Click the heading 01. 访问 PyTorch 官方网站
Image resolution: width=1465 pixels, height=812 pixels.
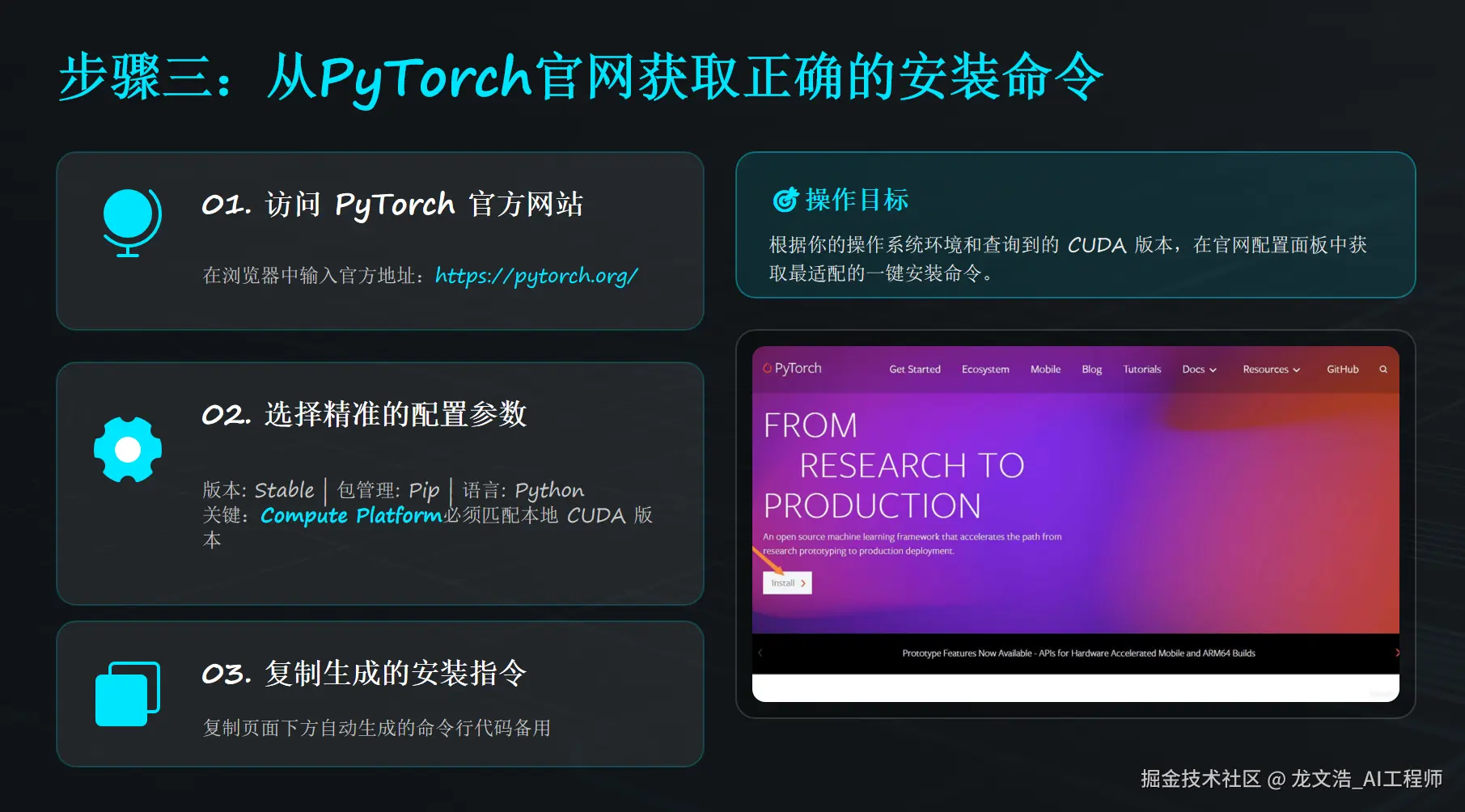point(392,205)
